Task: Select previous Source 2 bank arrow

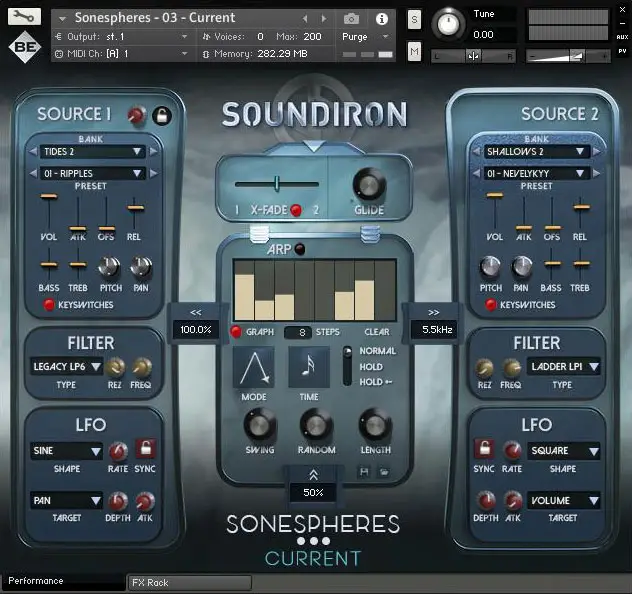Action: coord(476,152)
